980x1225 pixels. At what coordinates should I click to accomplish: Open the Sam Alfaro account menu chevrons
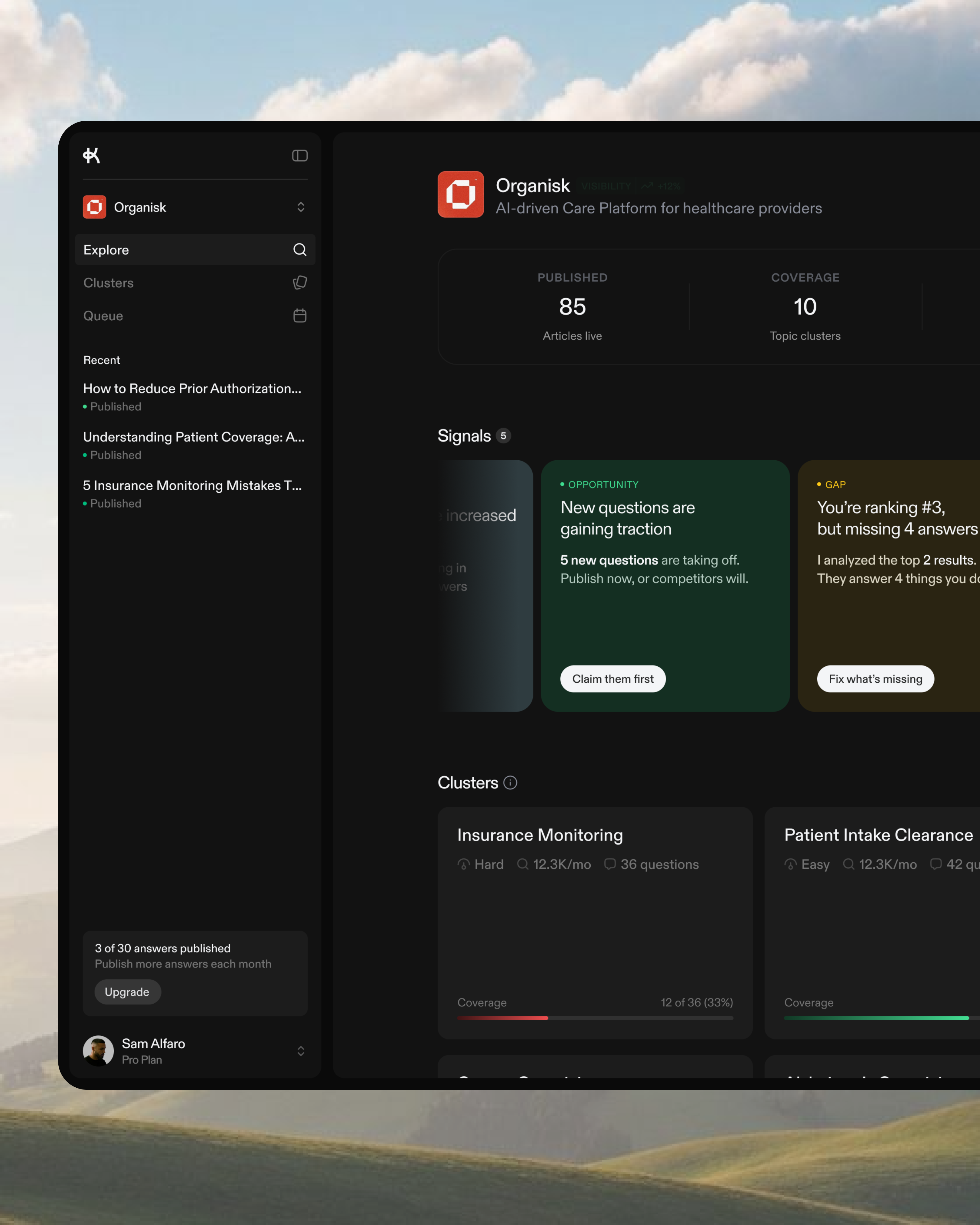tap(301, 1050)
